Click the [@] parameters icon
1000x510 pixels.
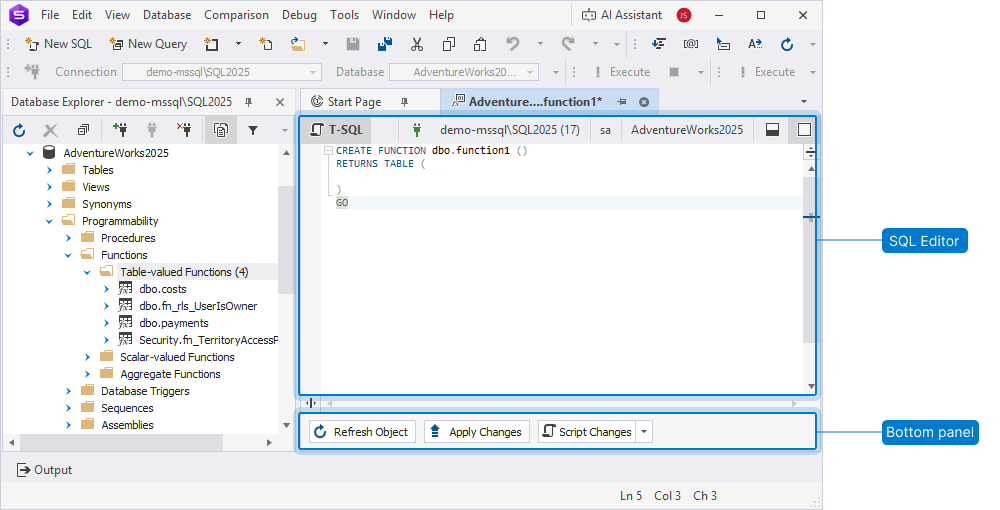click(x=691, y=44)
